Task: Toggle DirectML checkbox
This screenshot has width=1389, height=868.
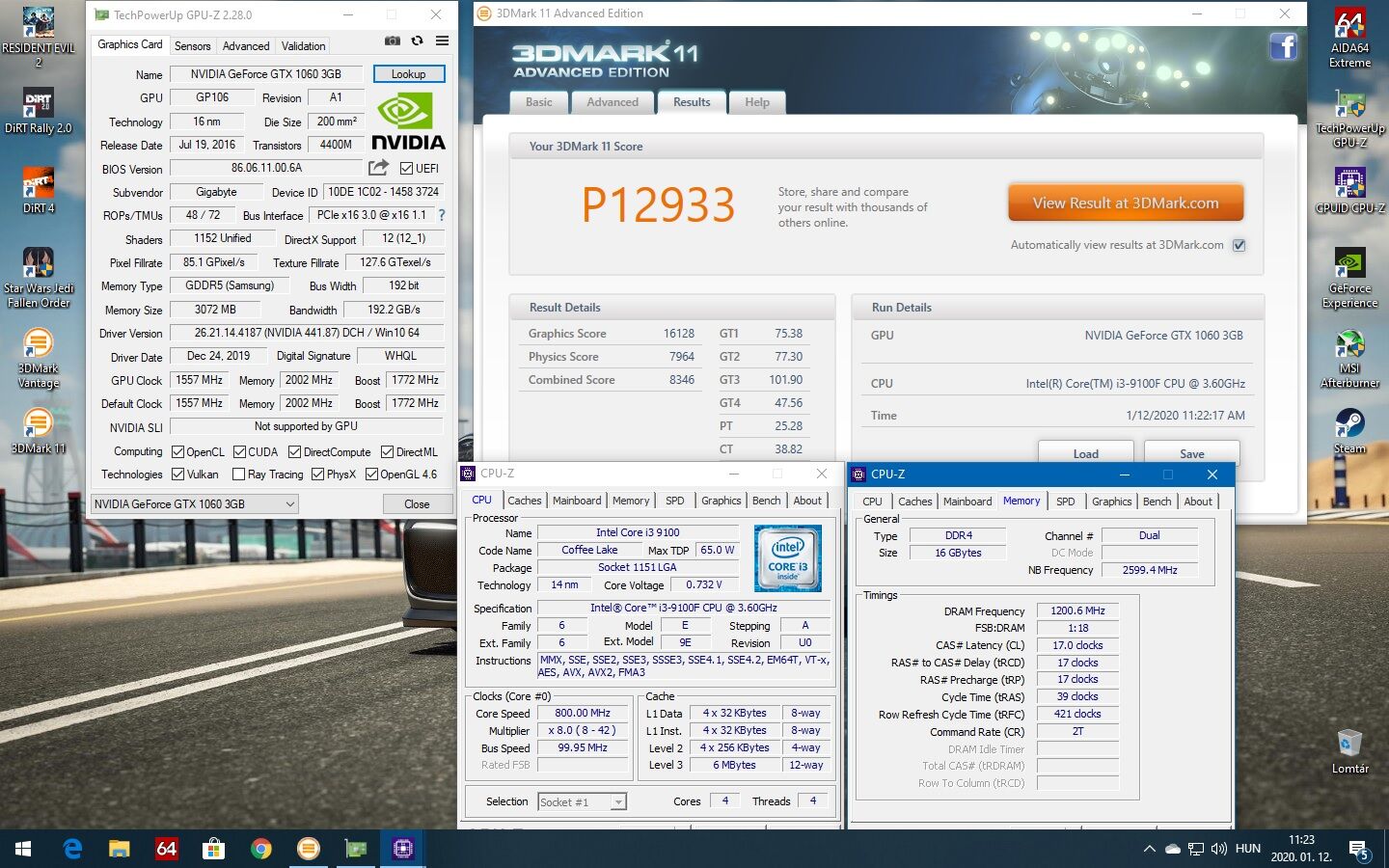Action: [x=387, y=451]
